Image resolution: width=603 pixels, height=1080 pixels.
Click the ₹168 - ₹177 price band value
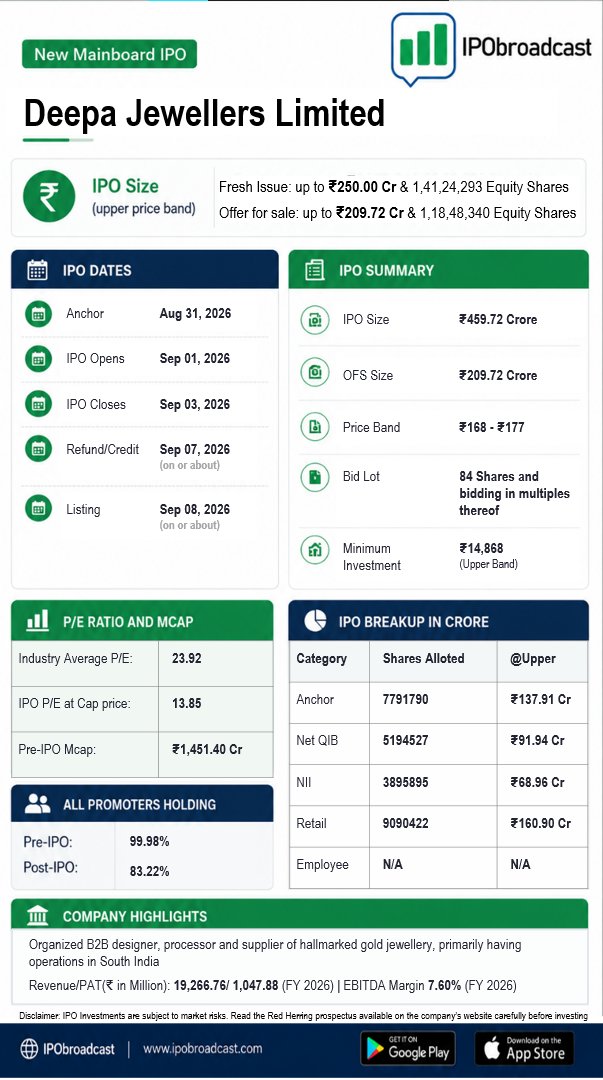[x=492, y=427]
